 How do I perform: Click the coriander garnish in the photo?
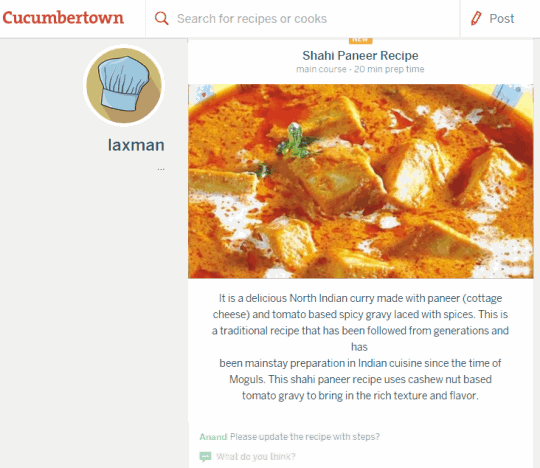[x=294, y=141]
